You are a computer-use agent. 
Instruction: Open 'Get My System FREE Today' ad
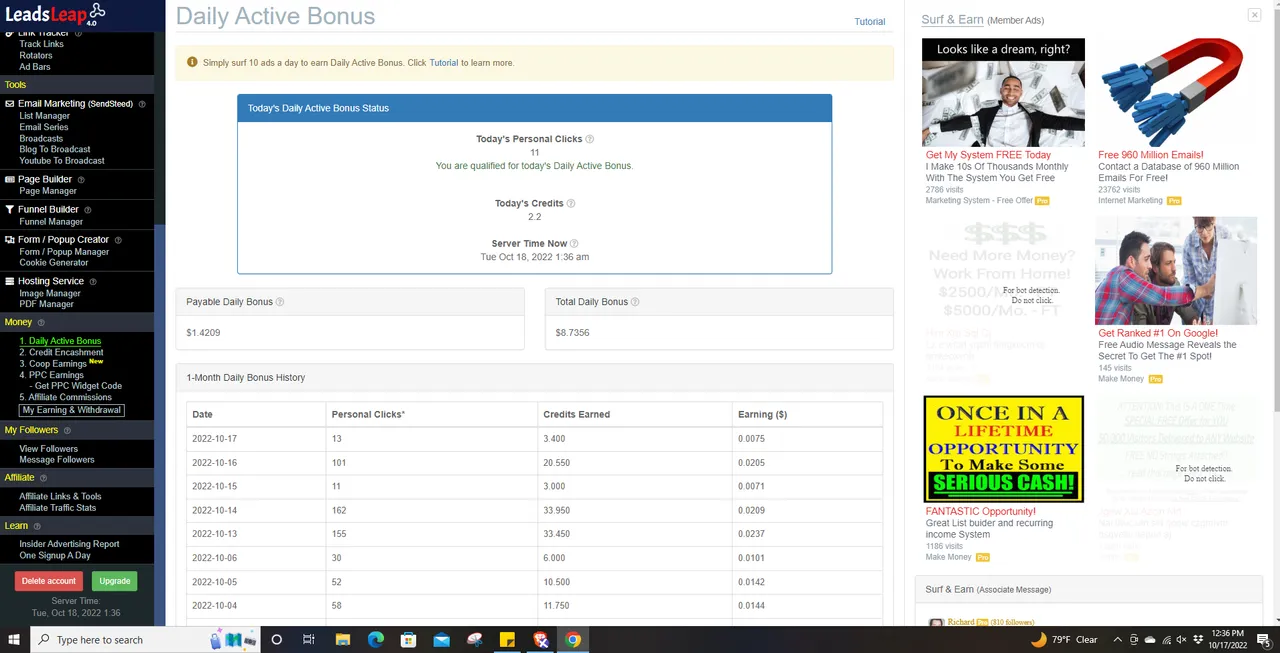coord(988,155)
